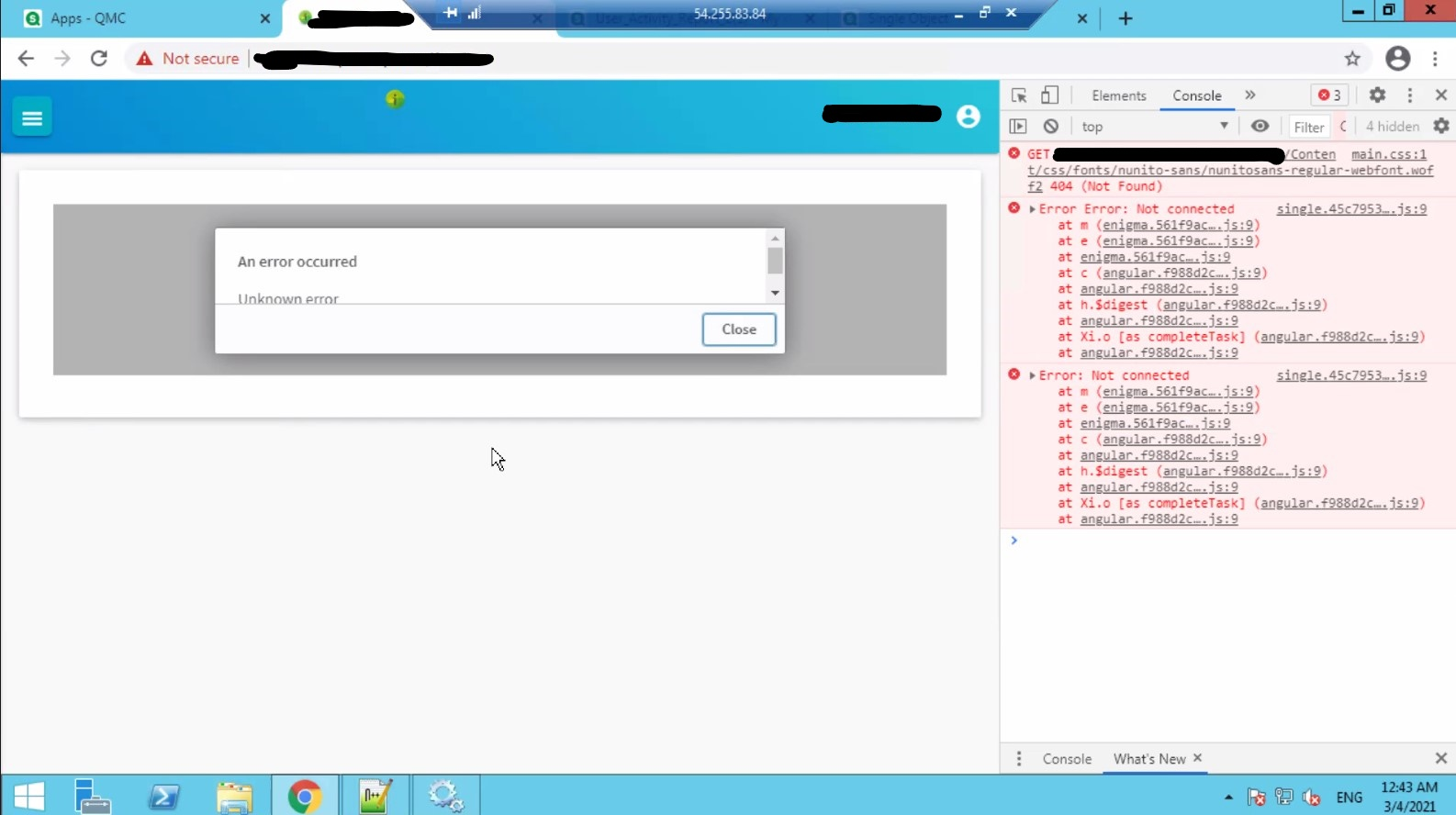The image size is (1456, 815).
Task: Create a live expression with eye icon
Action: (x=1260, y=127)
